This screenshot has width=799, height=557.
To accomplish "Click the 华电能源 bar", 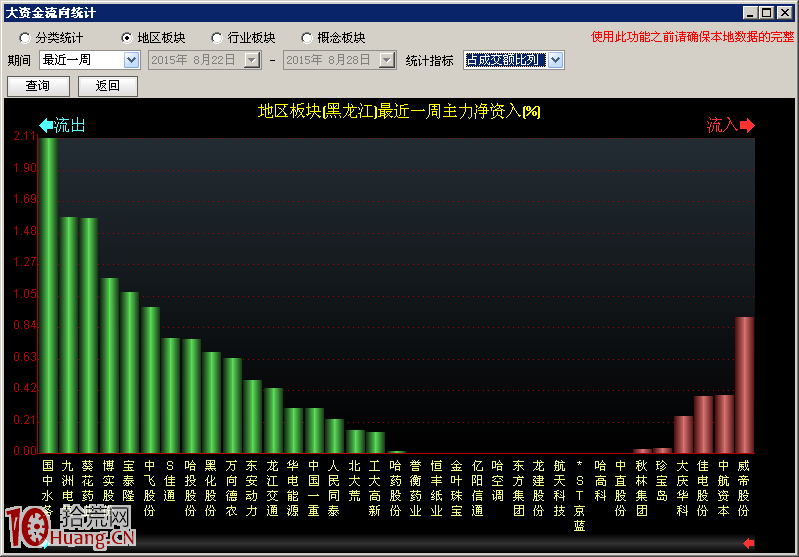I will (294, 431).
